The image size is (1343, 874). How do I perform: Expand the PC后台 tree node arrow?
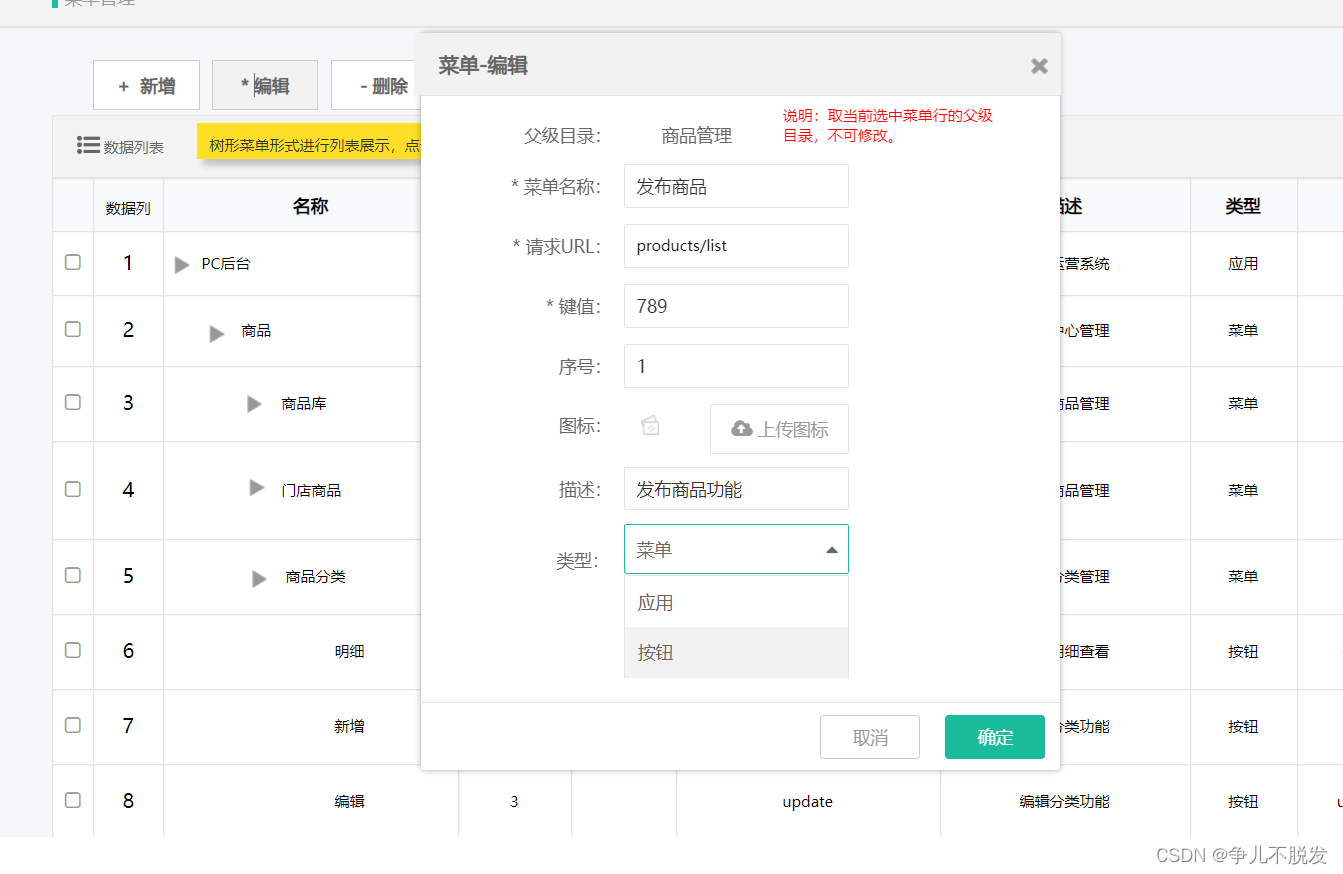[182, 265]
